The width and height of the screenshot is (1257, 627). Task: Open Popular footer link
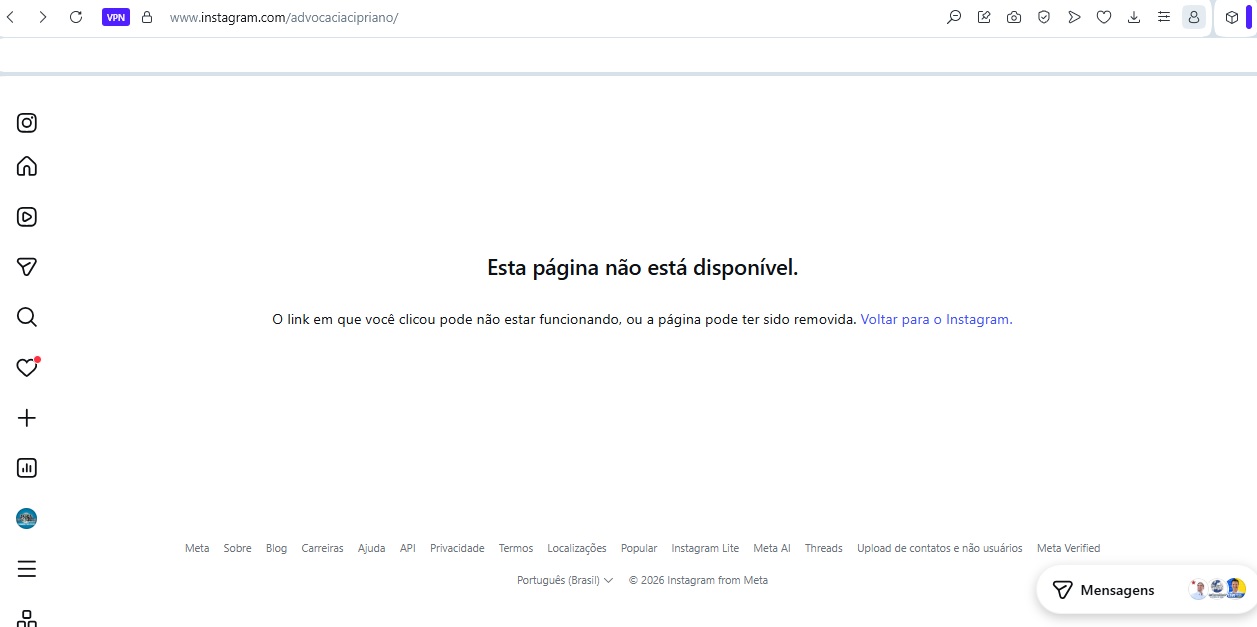(639, 548)
